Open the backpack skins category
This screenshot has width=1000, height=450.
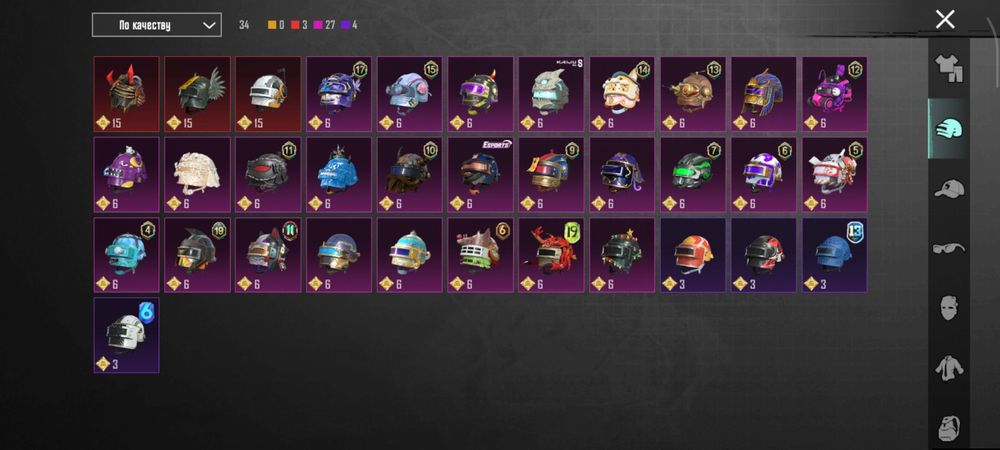click(948, 427)
